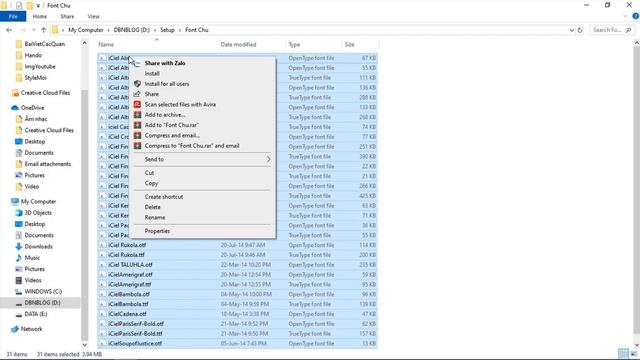This screenshot has height=360, width=640.
Task: Open Music in the sidebar
Action: 32,258
